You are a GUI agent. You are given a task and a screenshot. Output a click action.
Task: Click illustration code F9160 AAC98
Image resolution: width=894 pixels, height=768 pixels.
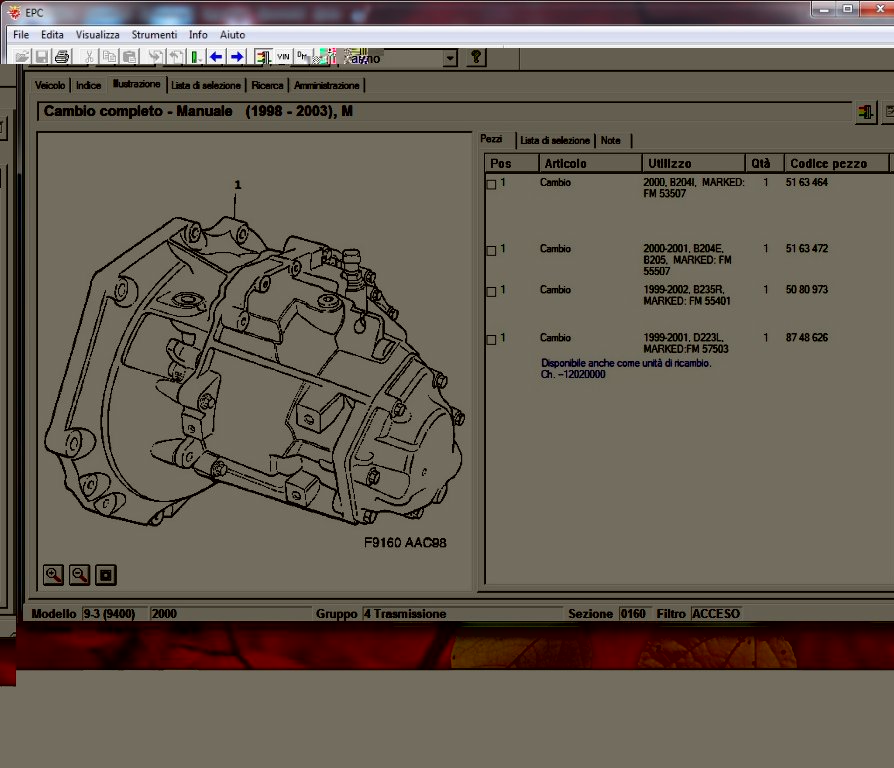click(405, 543)
